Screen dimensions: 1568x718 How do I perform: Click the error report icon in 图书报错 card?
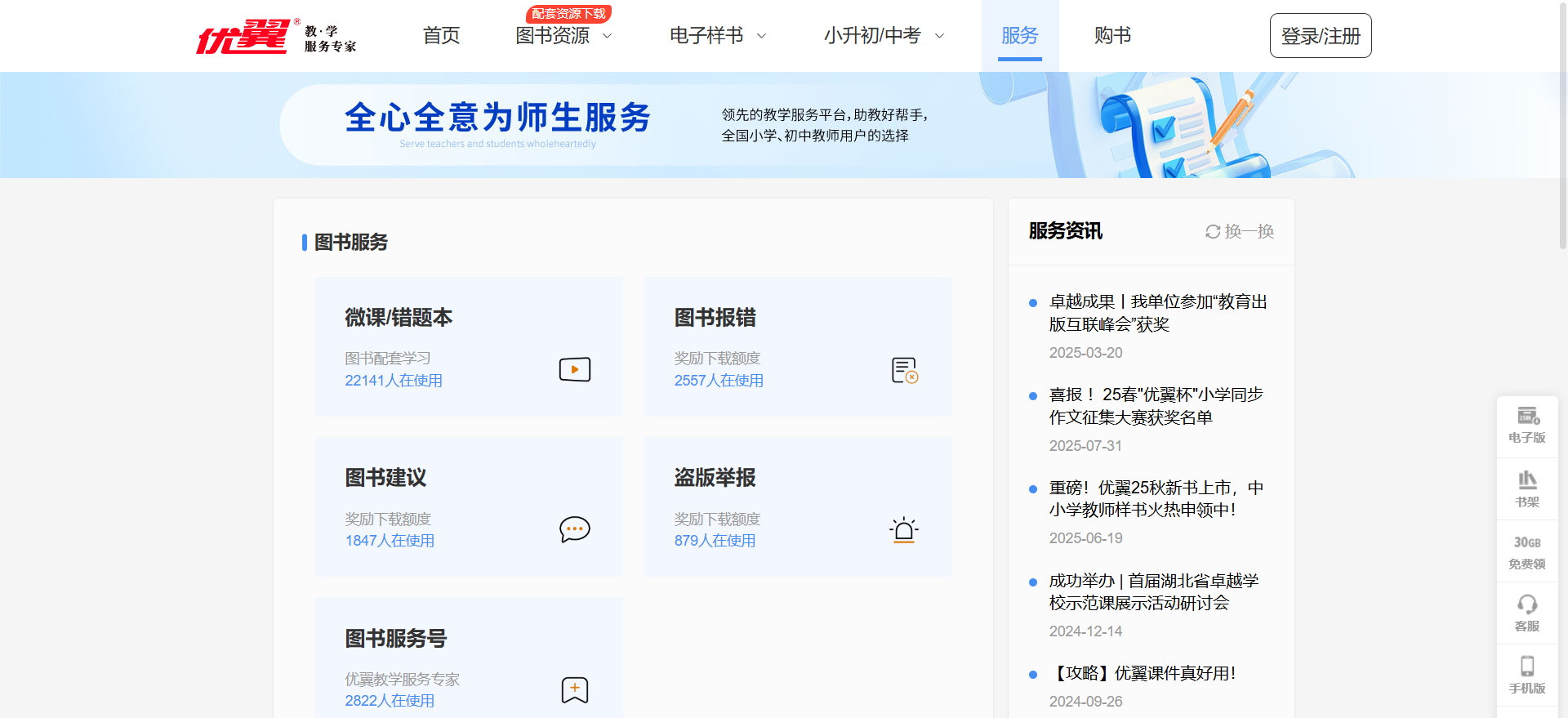[904, 370]
